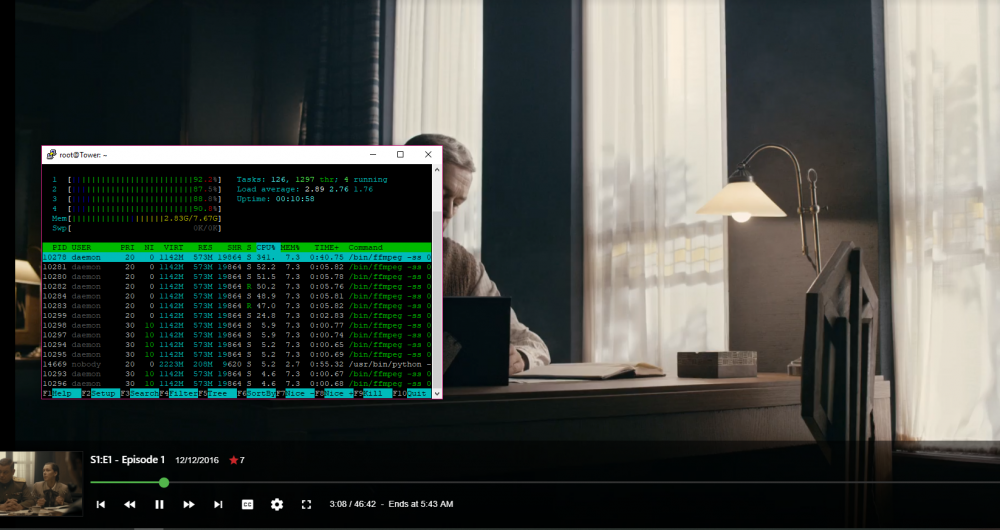Click the green seek bar handle

point(164,483)
